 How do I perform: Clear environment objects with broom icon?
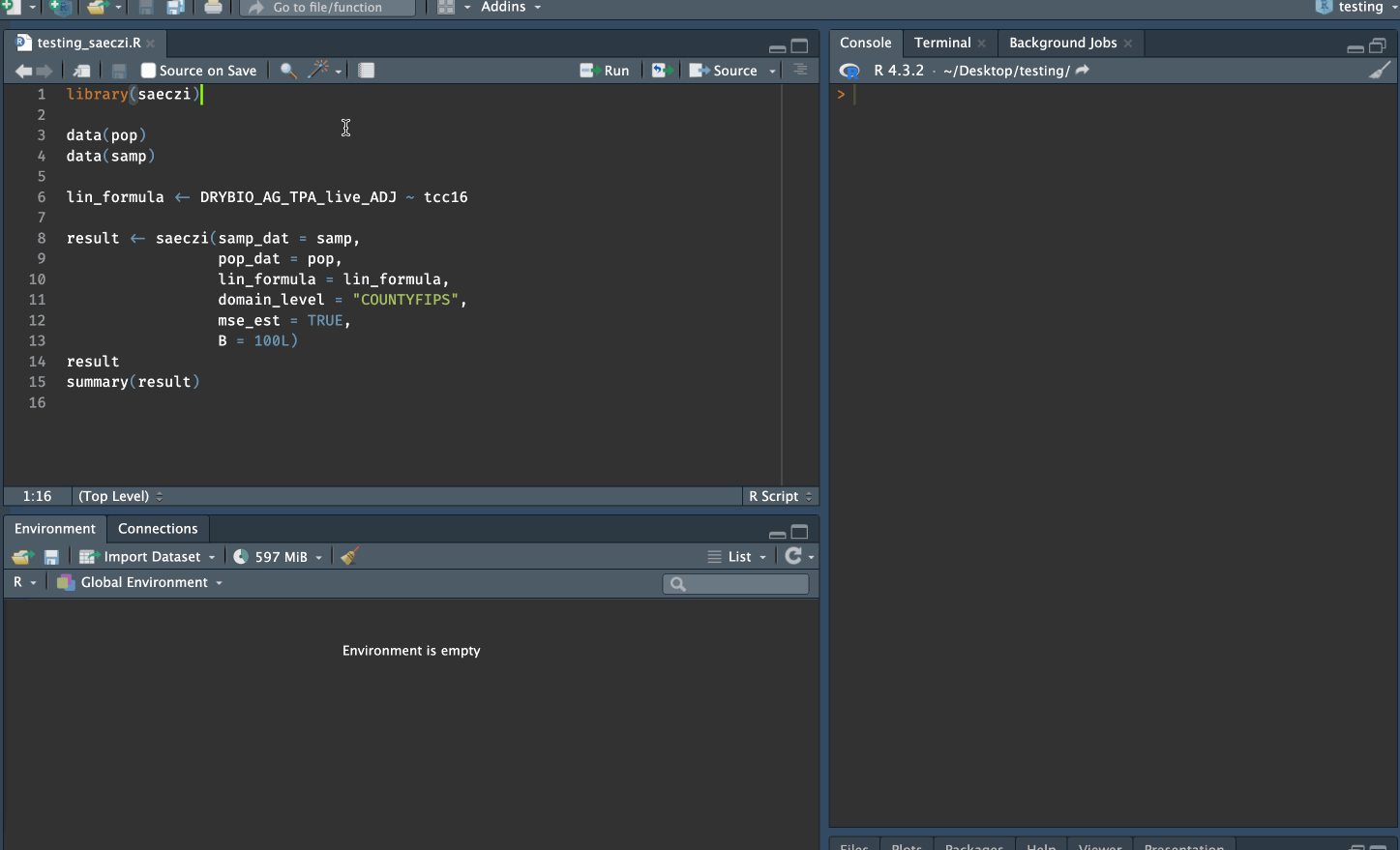point(350,556)
